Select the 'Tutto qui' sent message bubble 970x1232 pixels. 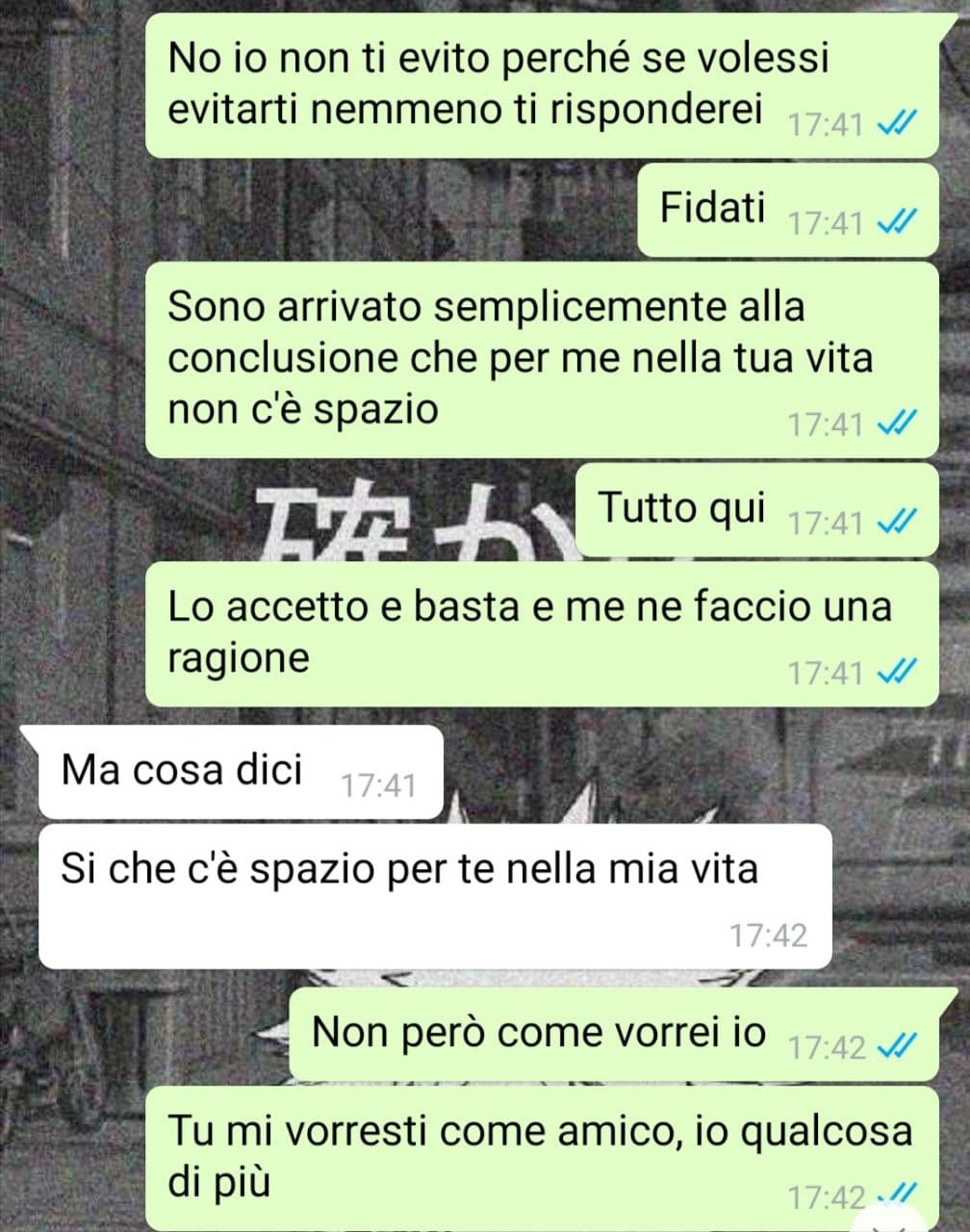coord(756,510)
